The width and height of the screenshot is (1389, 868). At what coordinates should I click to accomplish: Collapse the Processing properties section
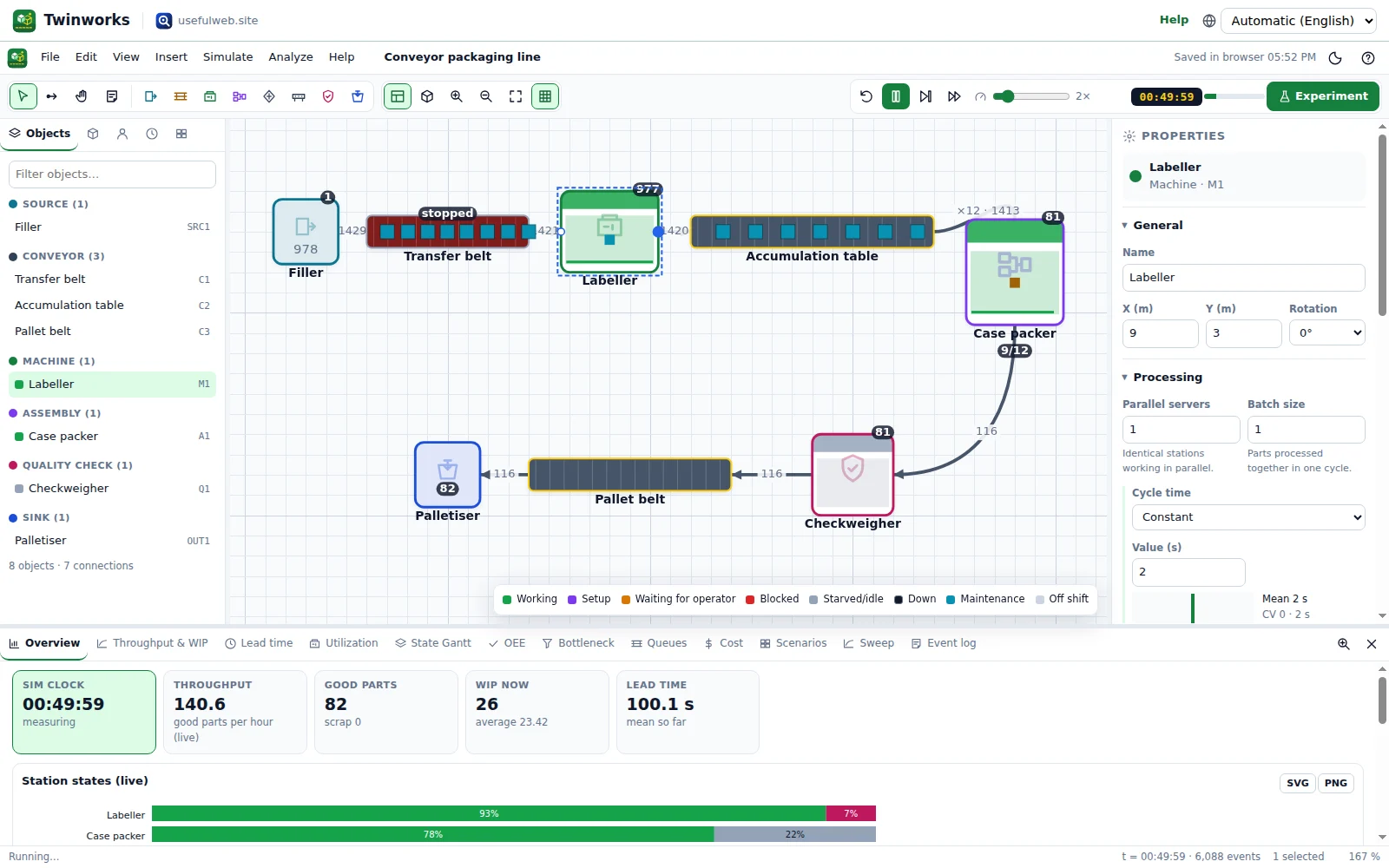click(1162, 378)
